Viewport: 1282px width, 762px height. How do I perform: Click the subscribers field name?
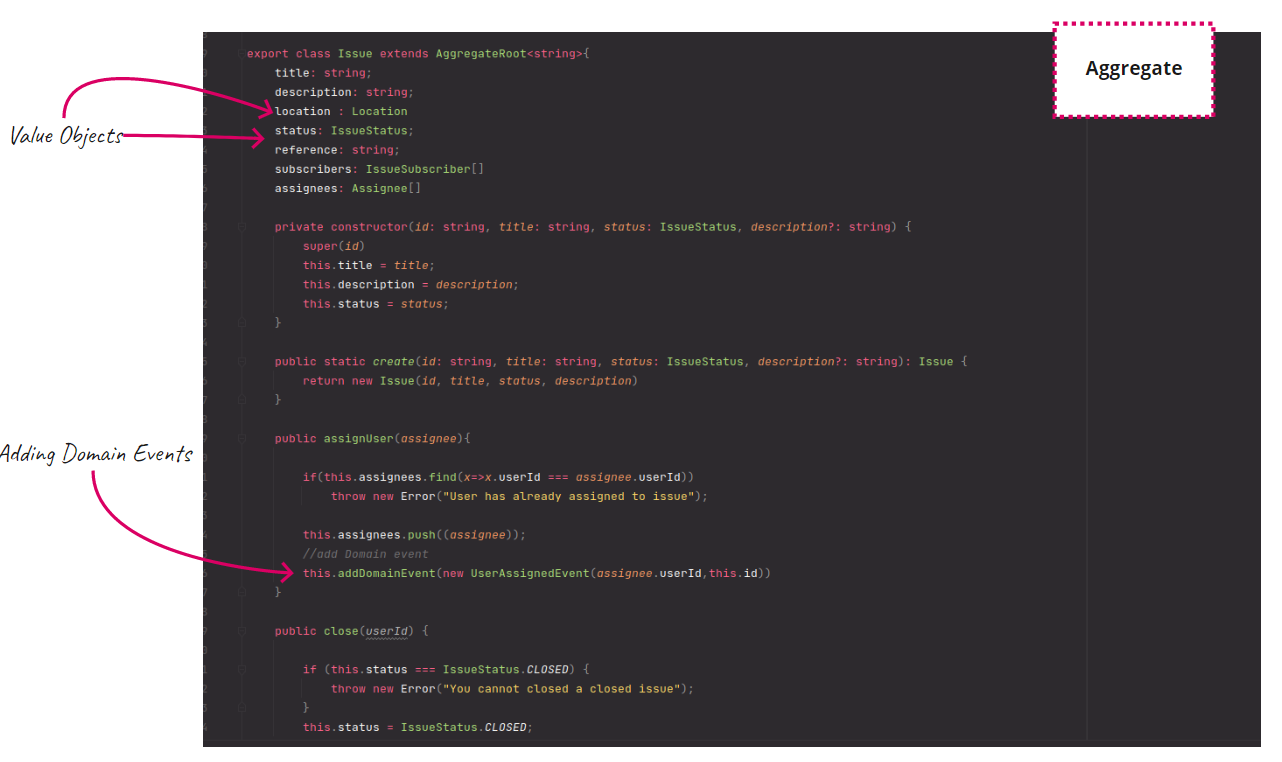tap(313, 169)
